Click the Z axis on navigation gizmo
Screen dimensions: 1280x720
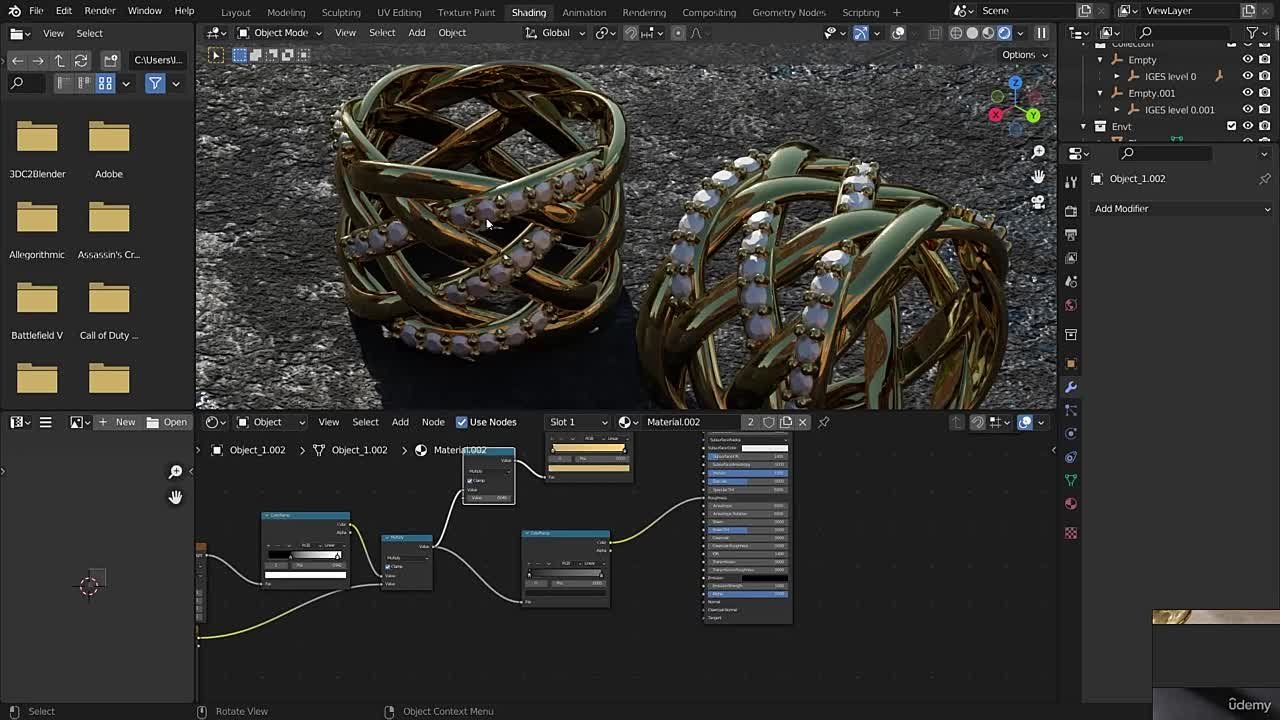click(1015, 83)
